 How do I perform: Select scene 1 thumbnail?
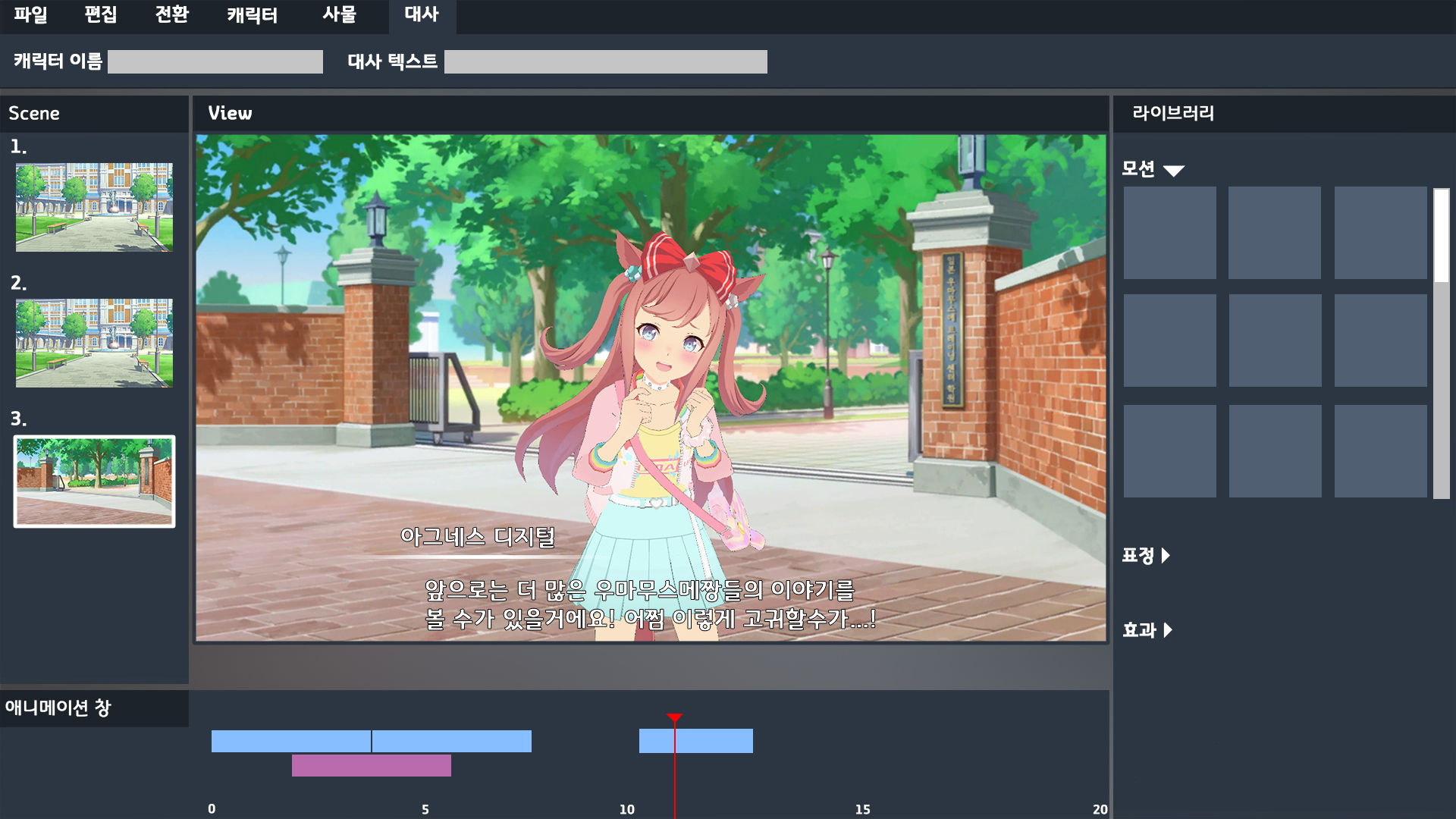coord(94,207)
